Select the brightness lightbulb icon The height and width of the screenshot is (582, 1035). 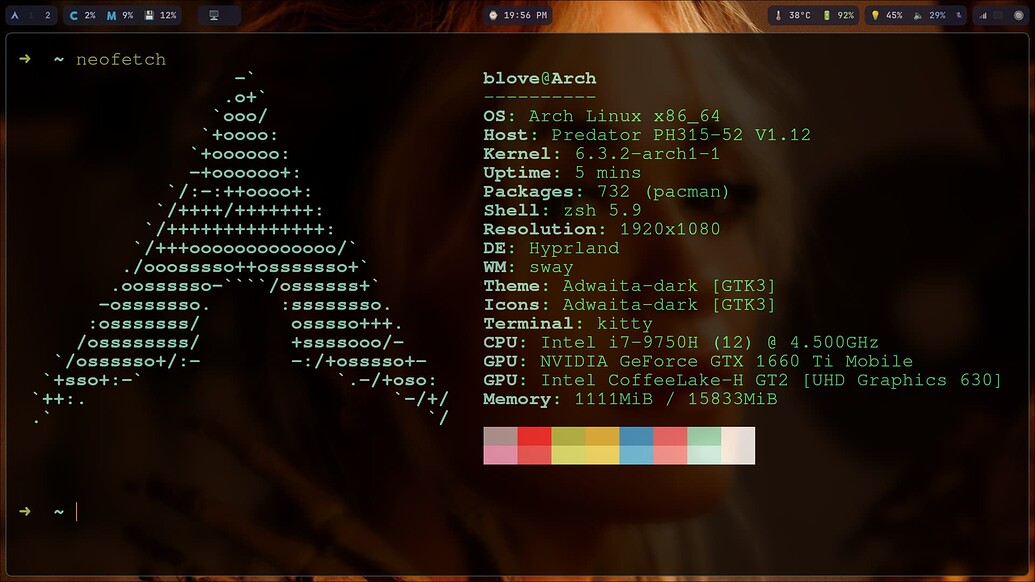coord(876,15)
